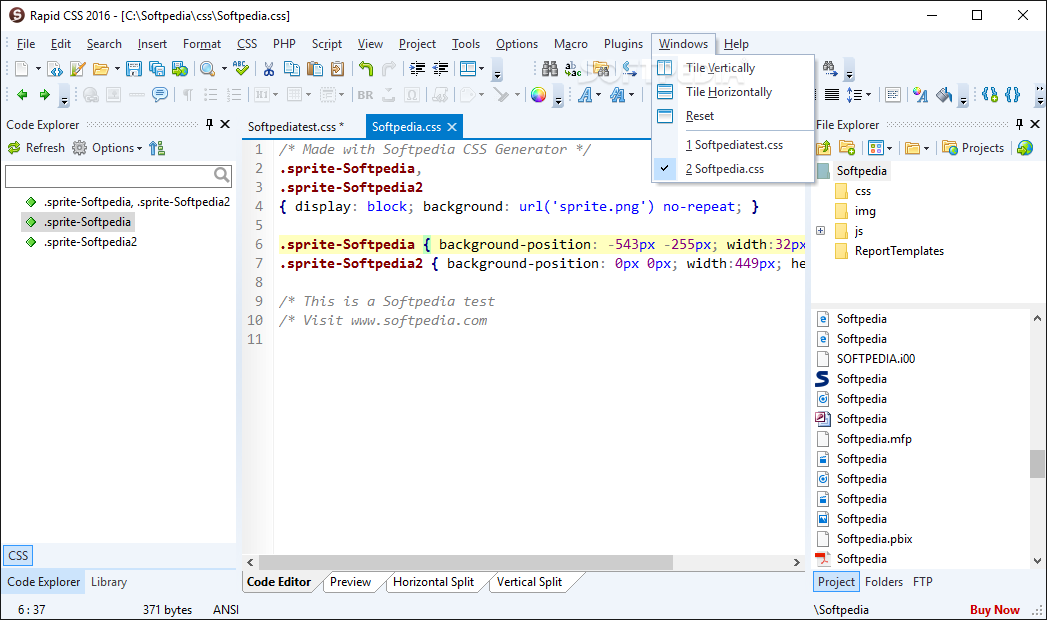Close the Code Explorer panel

225,124
